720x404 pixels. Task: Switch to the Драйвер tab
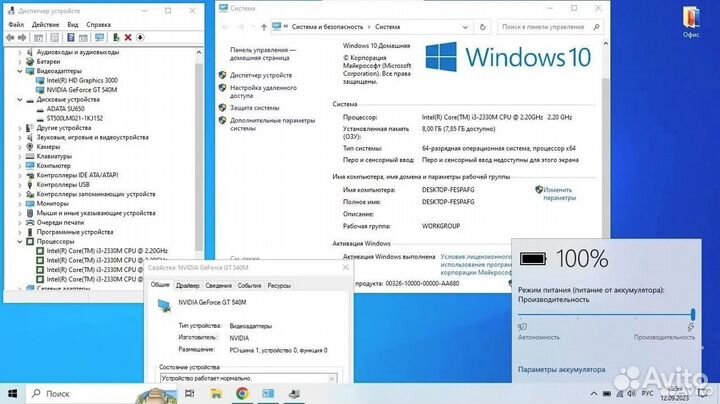(187, 286)
